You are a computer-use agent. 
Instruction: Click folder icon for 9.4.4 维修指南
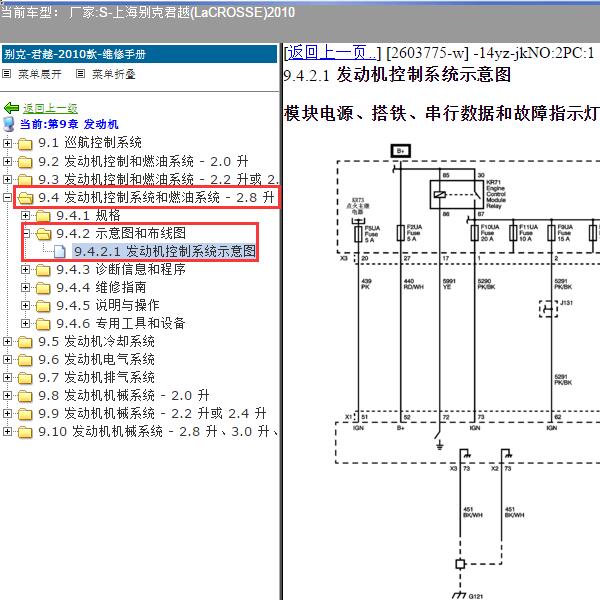coord(43,288)
